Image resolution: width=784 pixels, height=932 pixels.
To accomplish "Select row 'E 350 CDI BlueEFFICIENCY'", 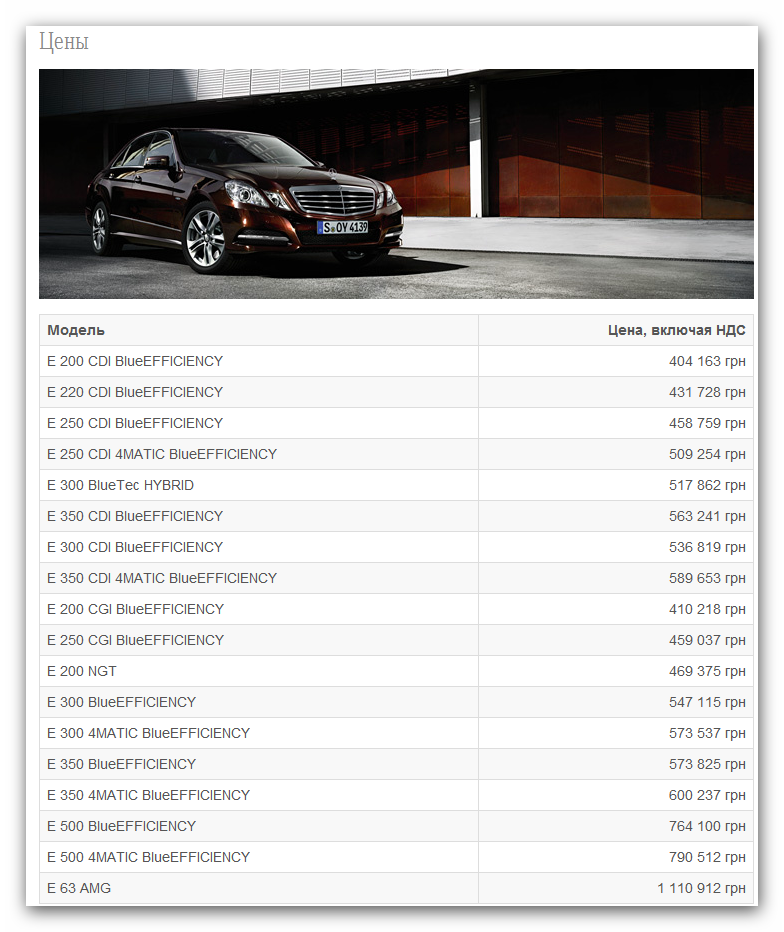I will coord(396,516).
